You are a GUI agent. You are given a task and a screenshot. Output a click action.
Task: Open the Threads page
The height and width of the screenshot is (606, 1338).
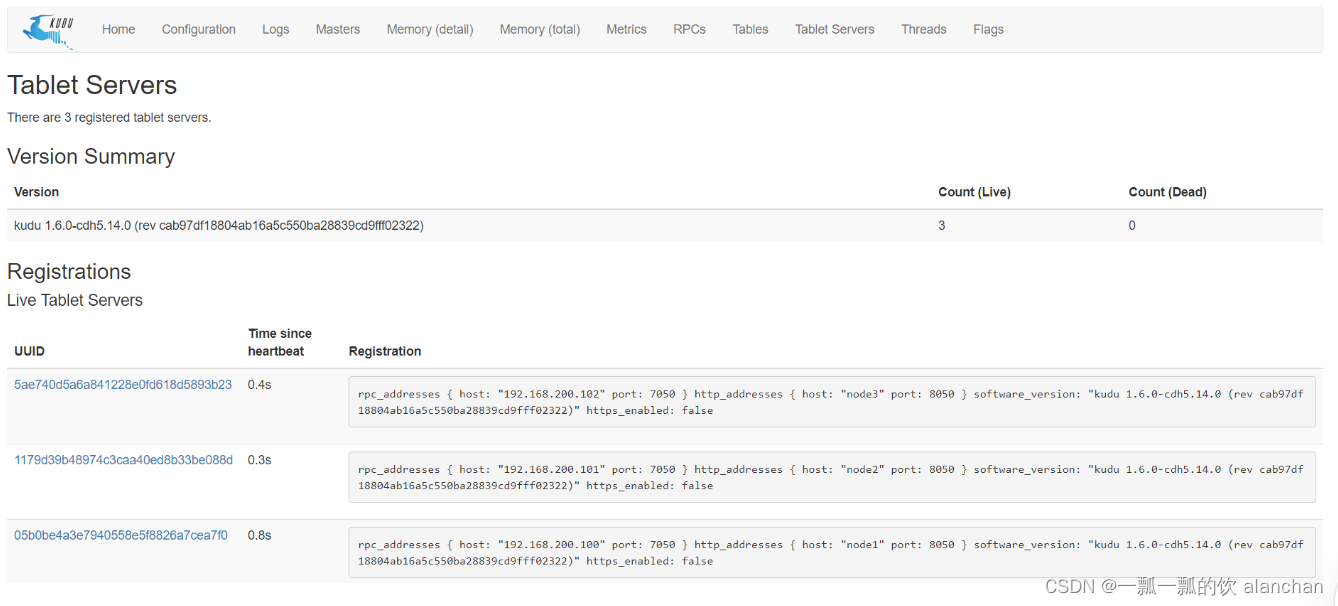(x=923, y=30)
